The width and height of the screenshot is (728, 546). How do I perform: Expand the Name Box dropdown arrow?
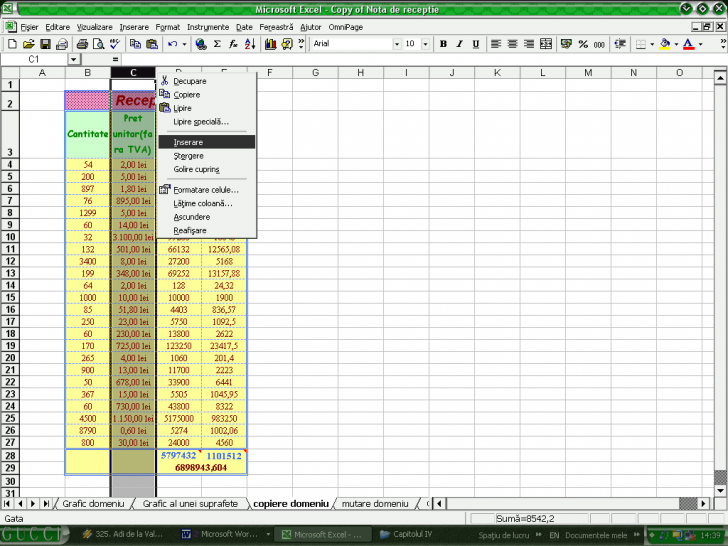(x=73, y=59)
